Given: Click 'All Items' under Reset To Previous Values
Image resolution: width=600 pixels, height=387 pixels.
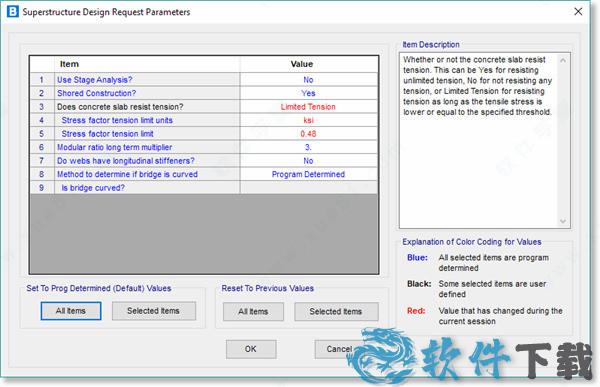Looking at the screenshot, I should click(x=253, y=312).
